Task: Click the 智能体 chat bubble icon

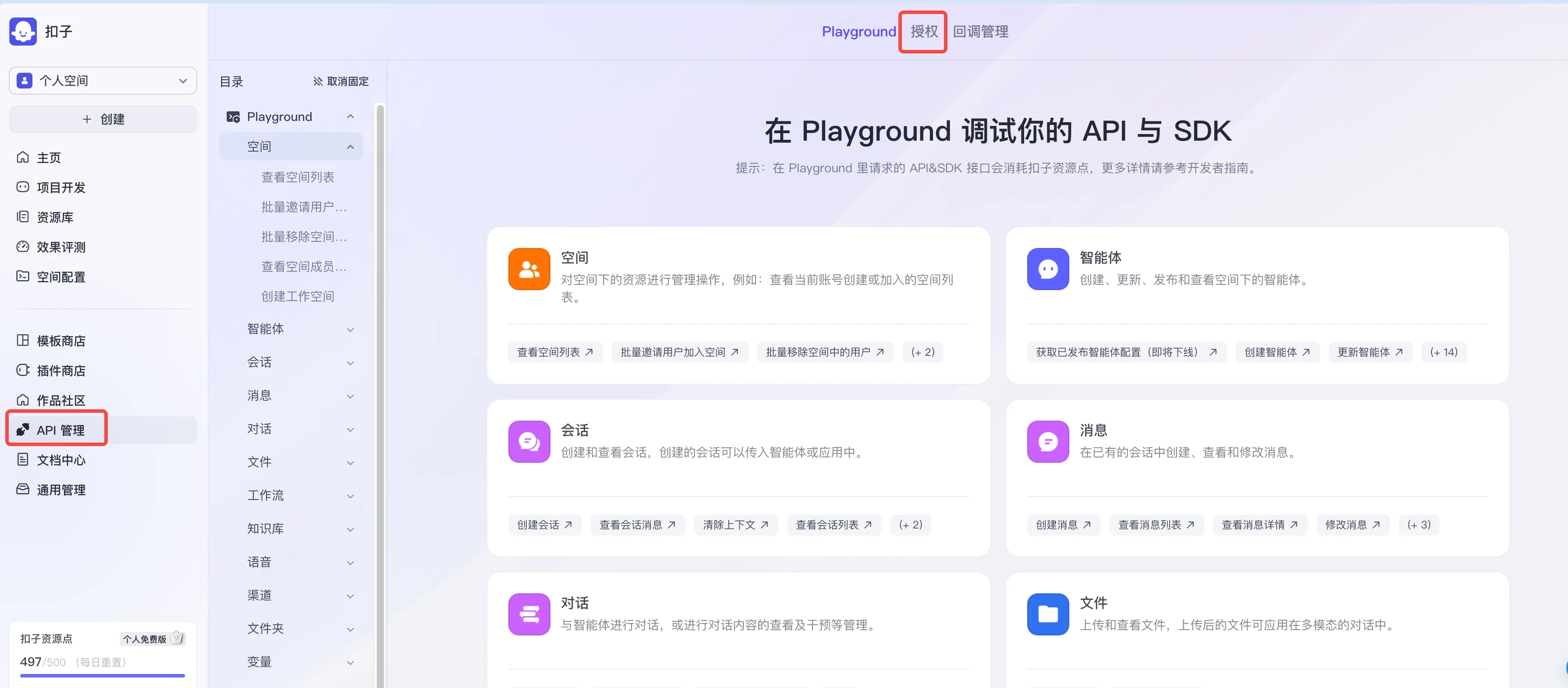Action: pyautogui.click(x=1047, y=269)
